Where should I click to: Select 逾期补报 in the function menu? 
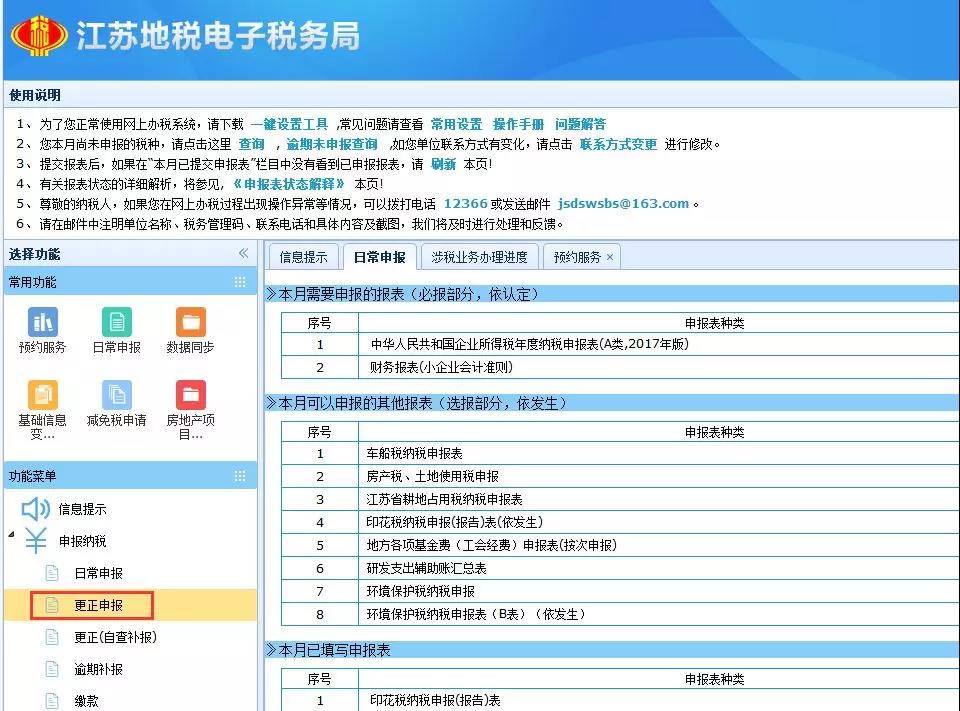98,669
